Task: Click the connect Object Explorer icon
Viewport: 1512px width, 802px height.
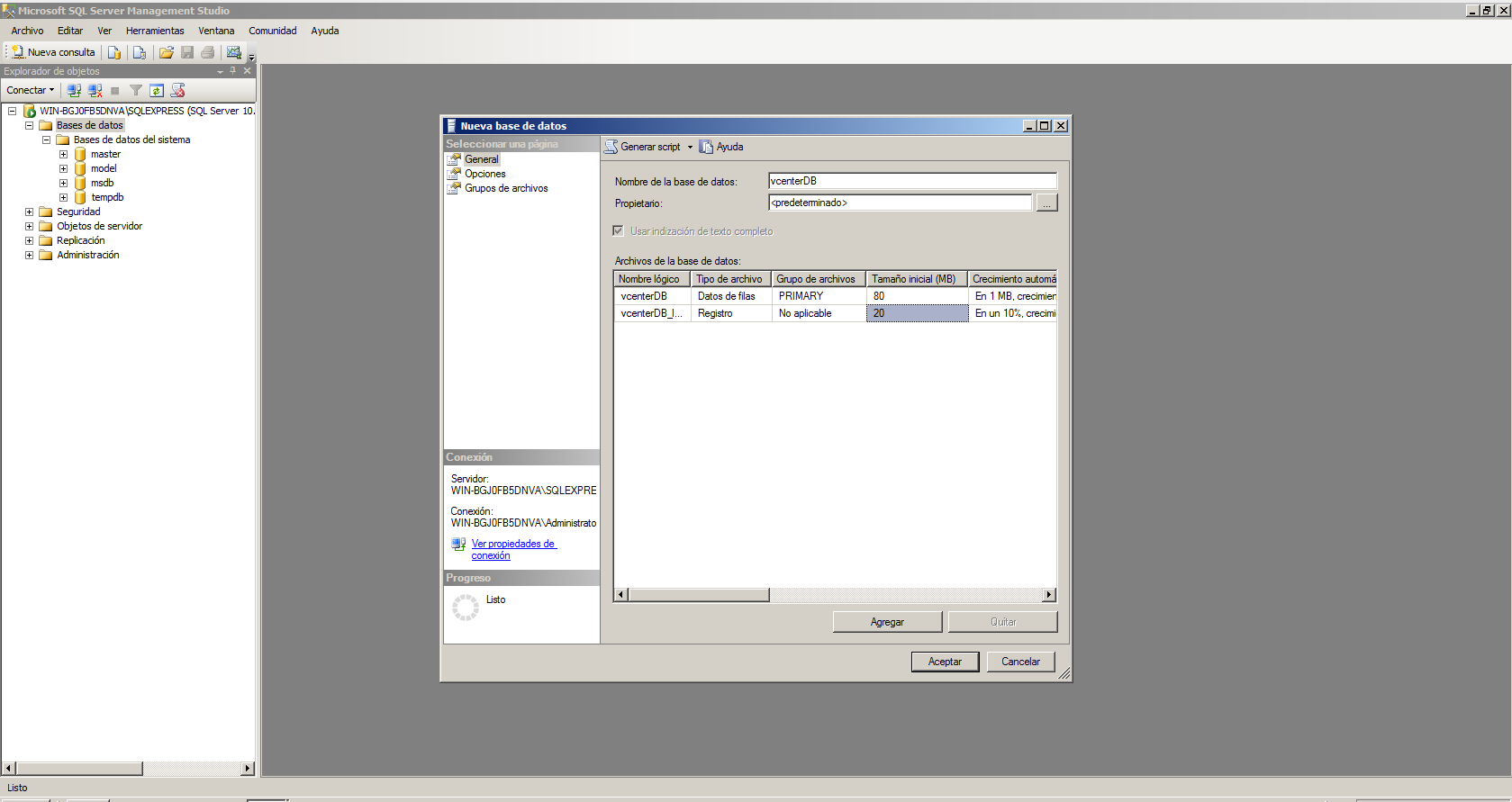Action: [x=75, y=90]
